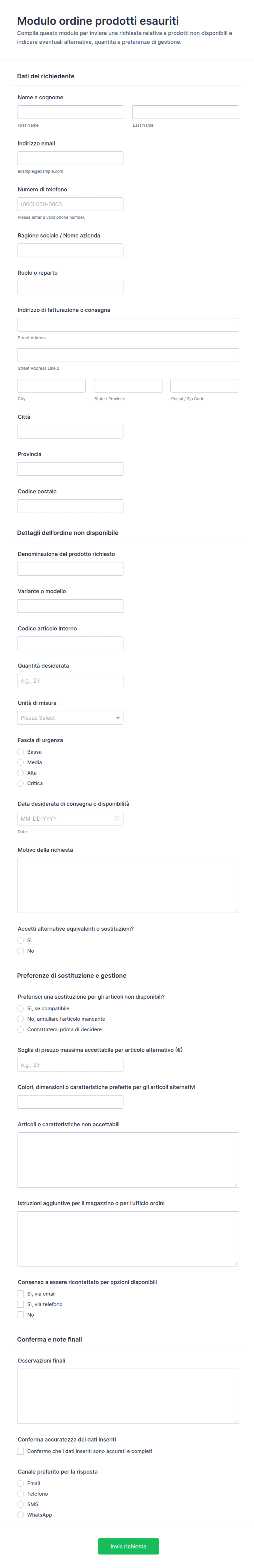The width and height of the screenshot is (254, 1568).
Task: Choose Bassa under Fascia di urgenza
Action: [21, 752]
